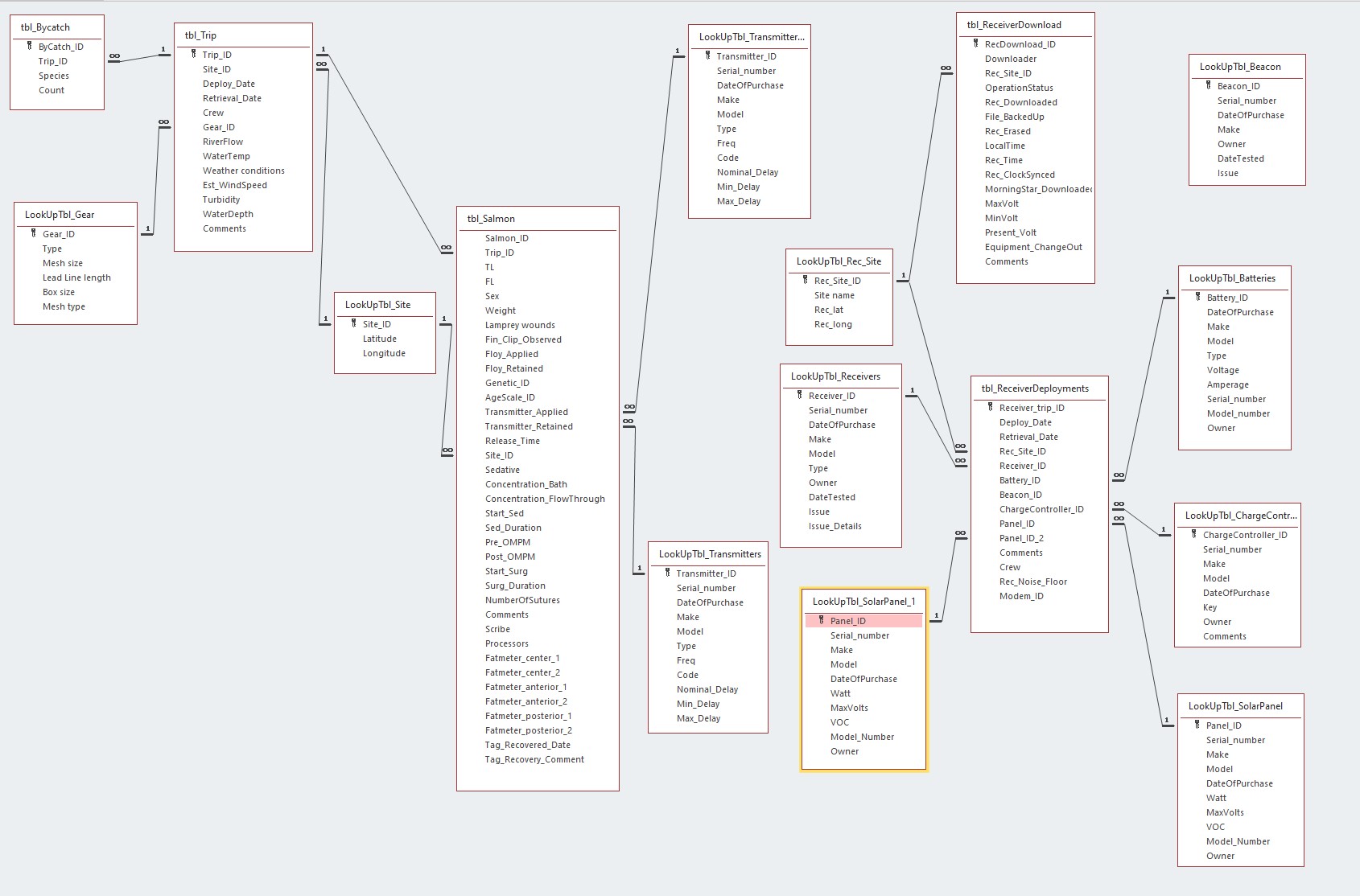This screenshot has height=896, width=1360.
Task: Click the LookUpTbl_SolarPanel_1 table title
Action: point(863,602)
